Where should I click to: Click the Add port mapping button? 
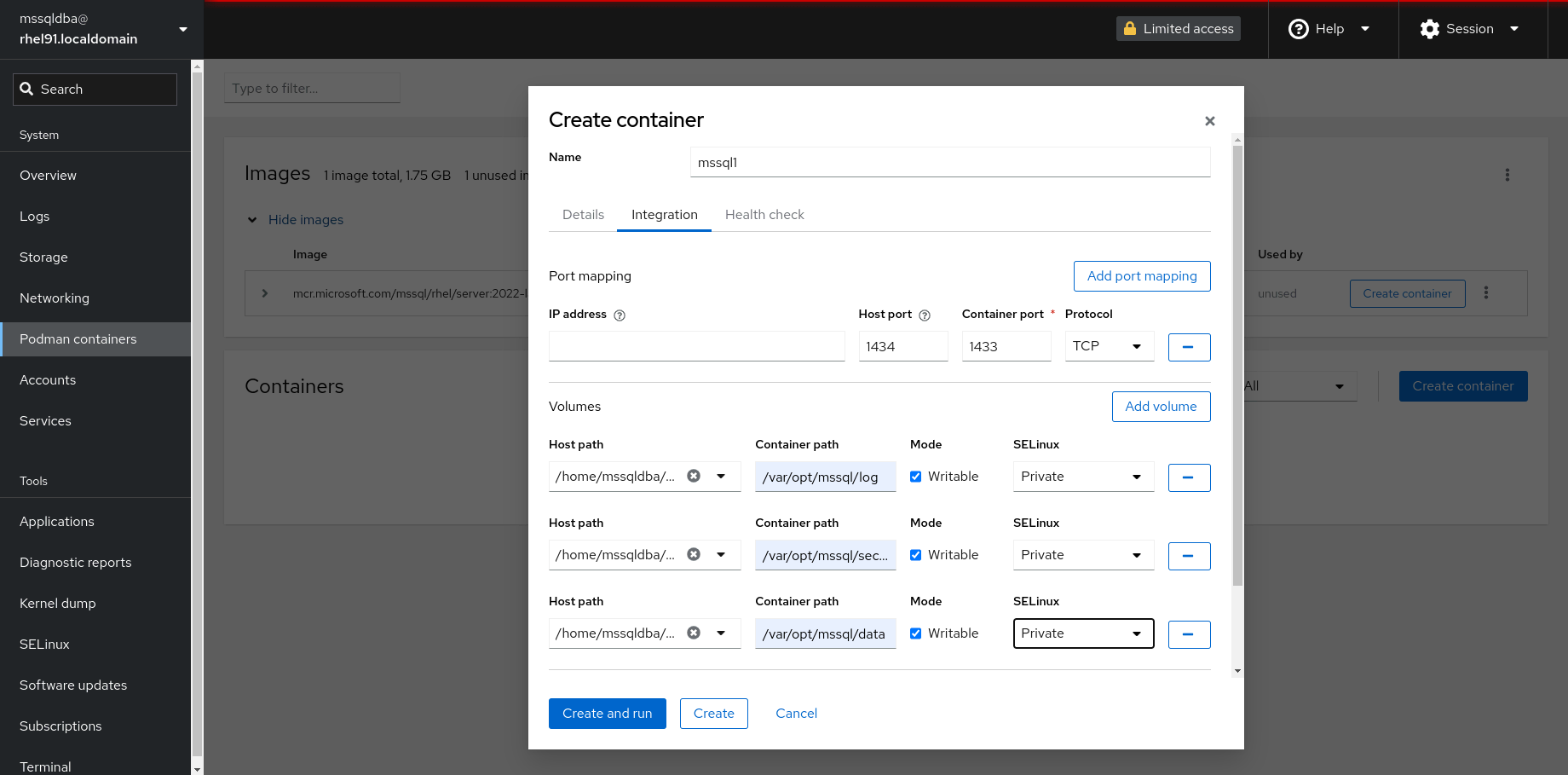click(1141, 276)
